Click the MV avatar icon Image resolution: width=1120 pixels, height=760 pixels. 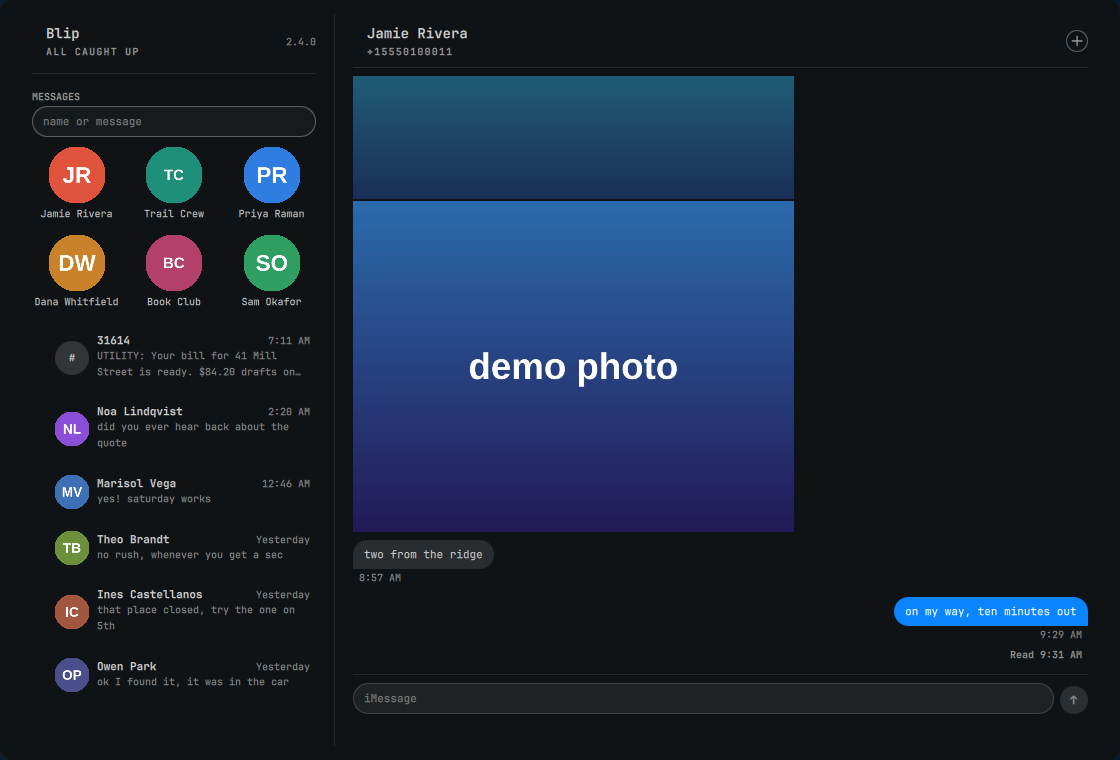[71, 492]
